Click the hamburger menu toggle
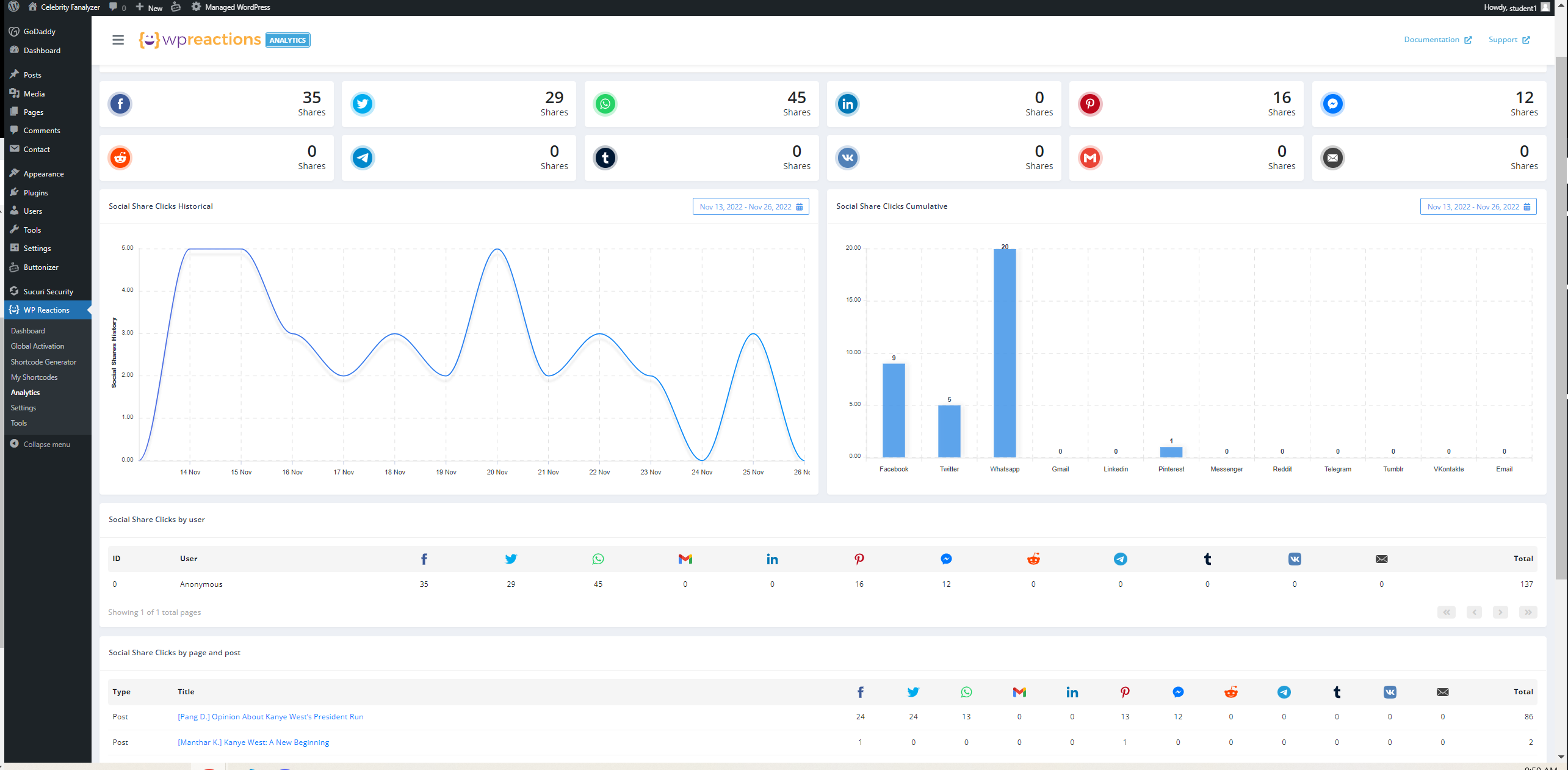Image resolution: width=1568 pixels, height=770 pixels. [118, 39]
